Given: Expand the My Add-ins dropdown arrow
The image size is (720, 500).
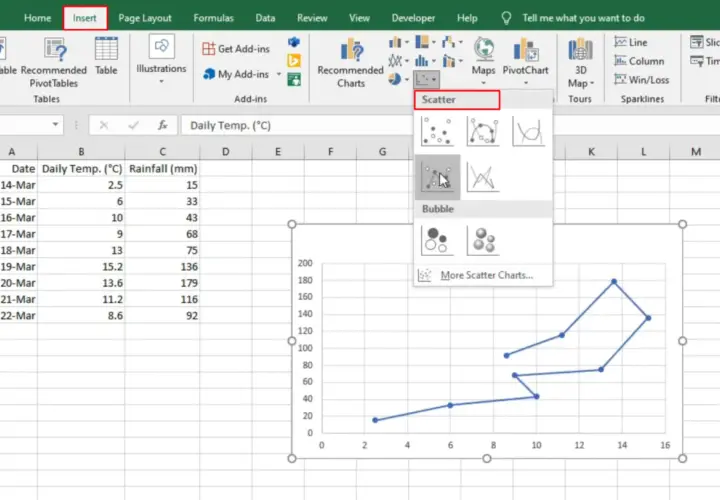Looking at the screenshot, I should click(x=279, y=74).
